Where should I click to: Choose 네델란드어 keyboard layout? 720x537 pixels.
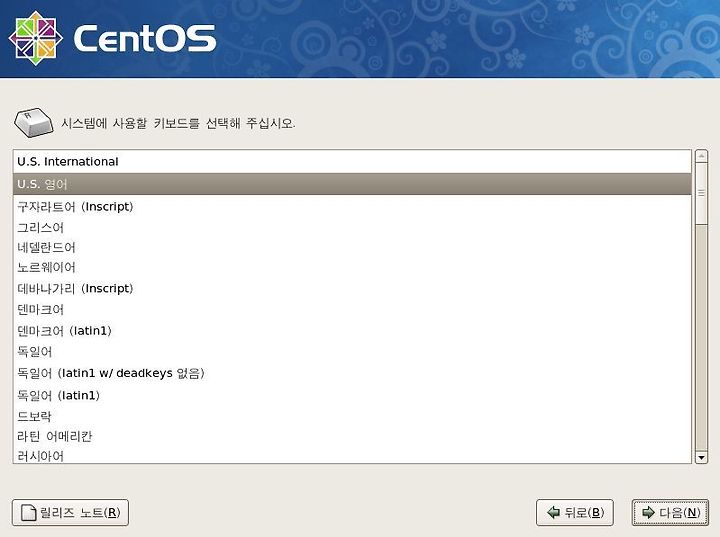point(352,248)
